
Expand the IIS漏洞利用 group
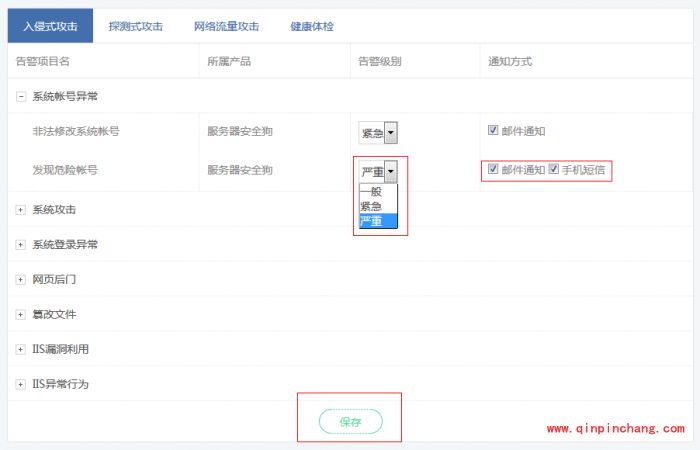tap(21, 350)
